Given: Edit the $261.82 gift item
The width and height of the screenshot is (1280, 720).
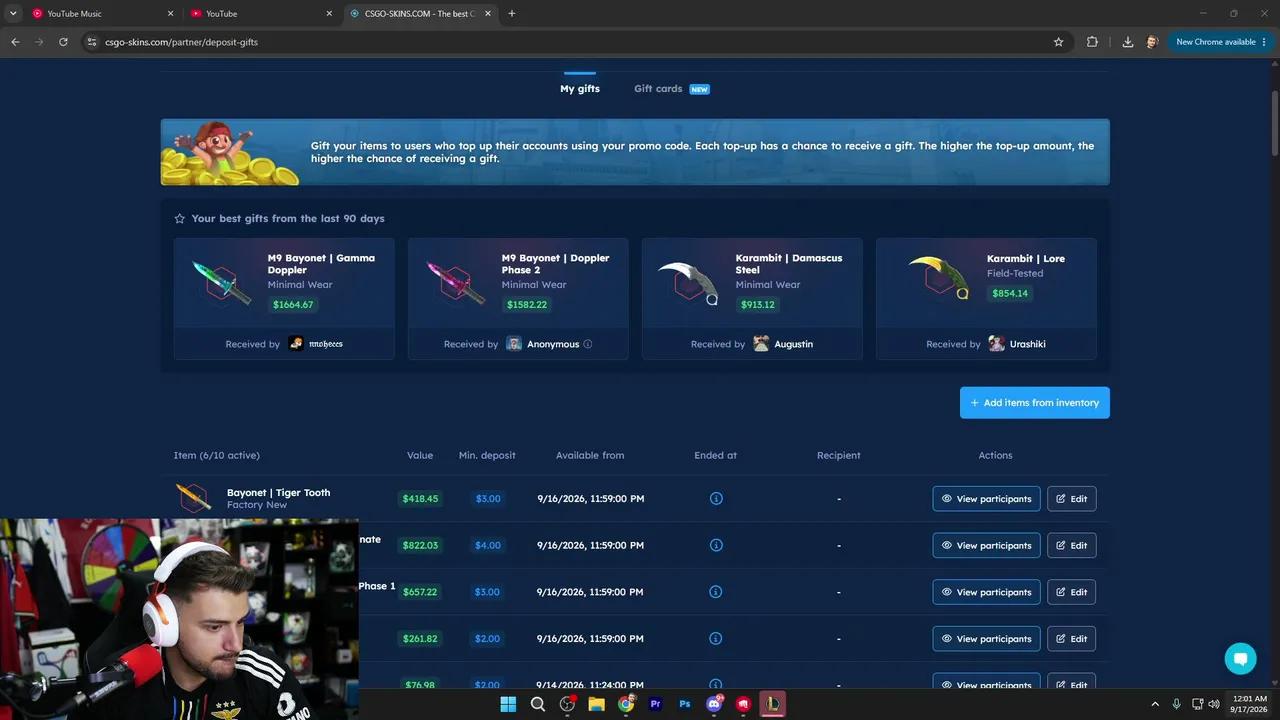Looking at the screenshot, I should [1072, 639].
